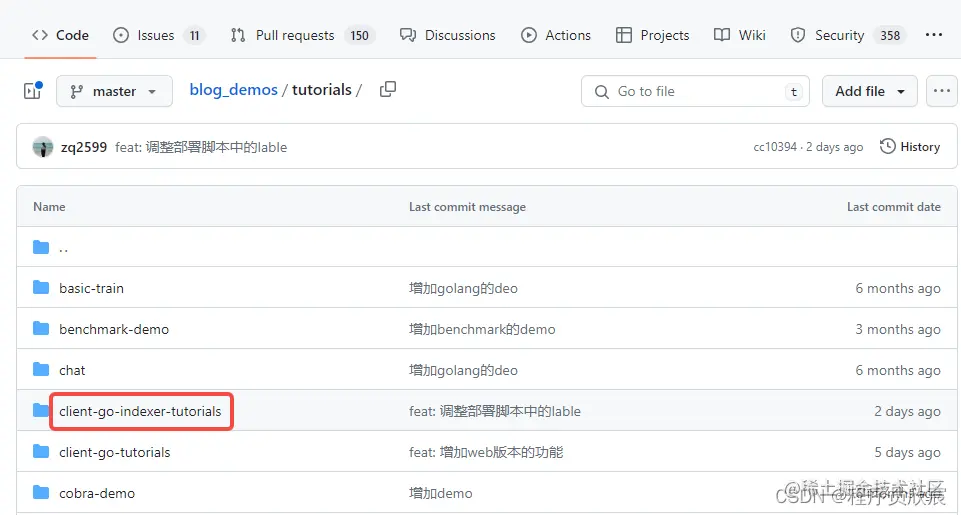Image resolution: width=961 pixels, height=515 pixels.
Task: Open zq2599 user profile link
Action: coord(84,147)
